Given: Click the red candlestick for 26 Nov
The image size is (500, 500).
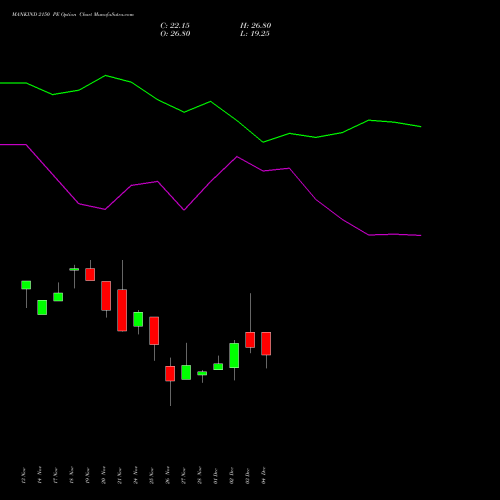Looking at the screenshot, I should click(x=170, y=374).
